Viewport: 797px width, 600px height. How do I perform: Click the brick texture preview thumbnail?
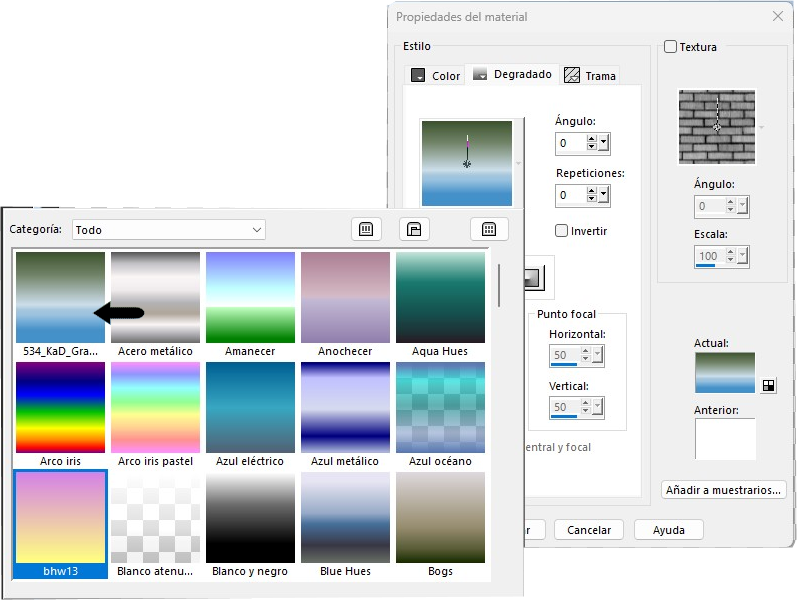(717, 127)
